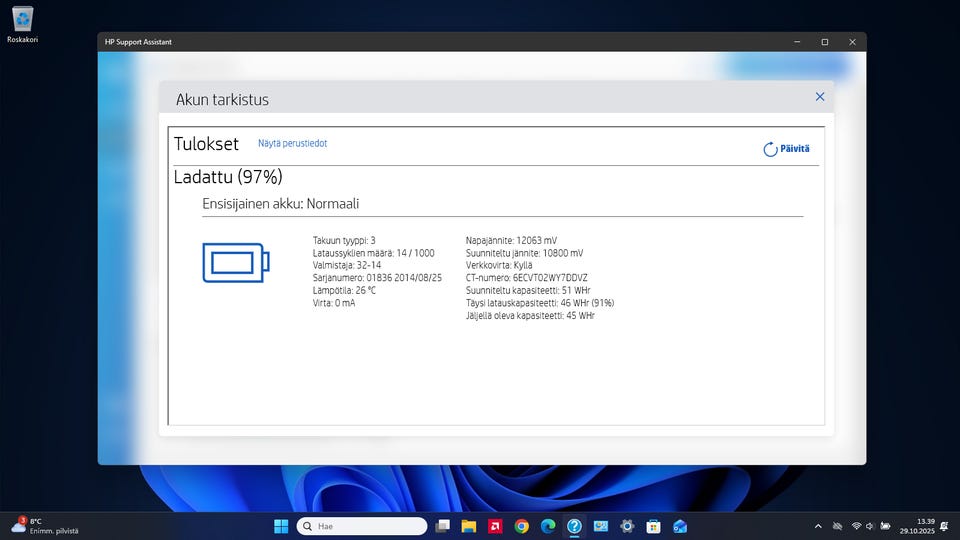Open Microsoft Store from the taskbar
Screen dimensions: 960x540
click(653, 526)
